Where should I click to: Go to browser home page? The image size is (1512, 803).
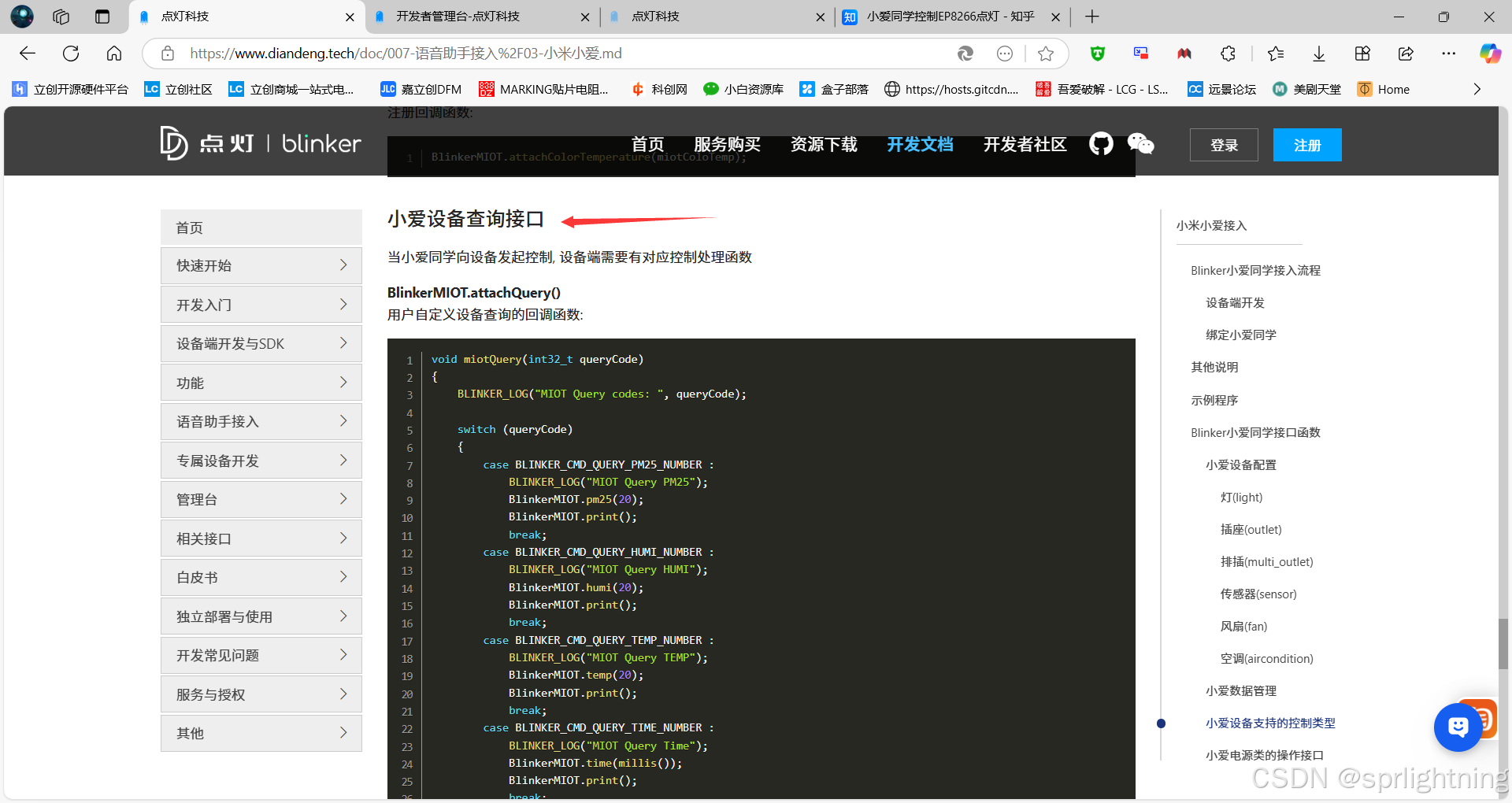114,54
